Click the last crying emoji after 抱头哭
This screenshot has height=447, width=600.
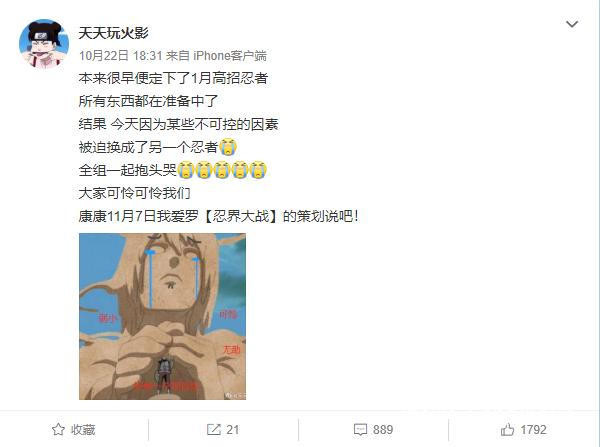pyautogui.click(x=258, y=170)
